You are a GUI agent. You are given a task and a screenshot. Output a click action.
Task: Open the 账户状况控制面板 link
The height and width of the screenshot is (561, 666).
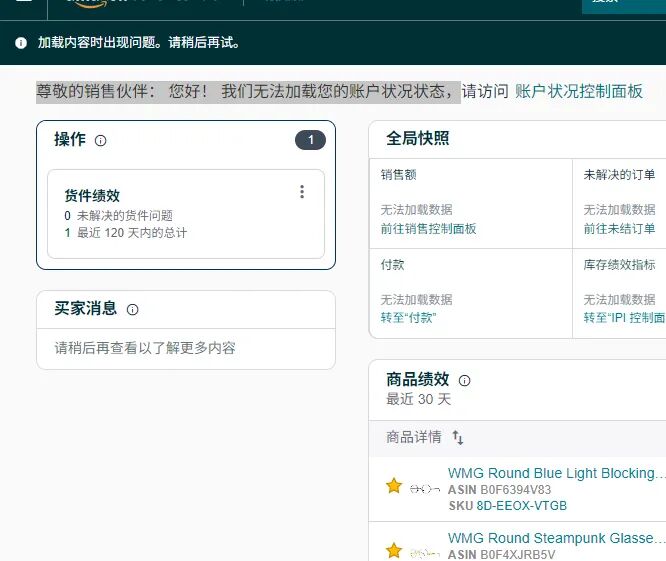(579, 91)
